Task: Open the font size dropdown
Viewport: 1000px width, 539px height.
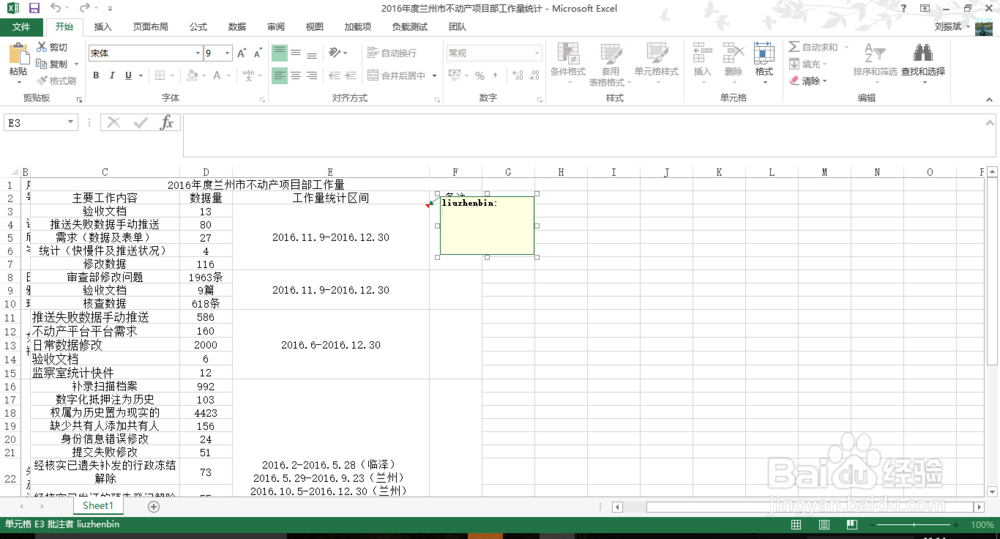Action: coord(227,53)
